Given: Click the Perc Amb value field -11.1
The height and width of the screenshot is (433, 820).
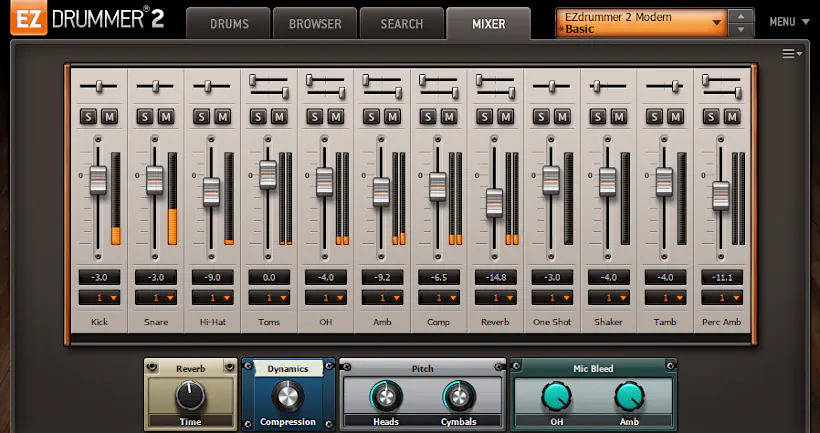Looking at the screenshot, I should pyautogui.click(x=722, y=277).
